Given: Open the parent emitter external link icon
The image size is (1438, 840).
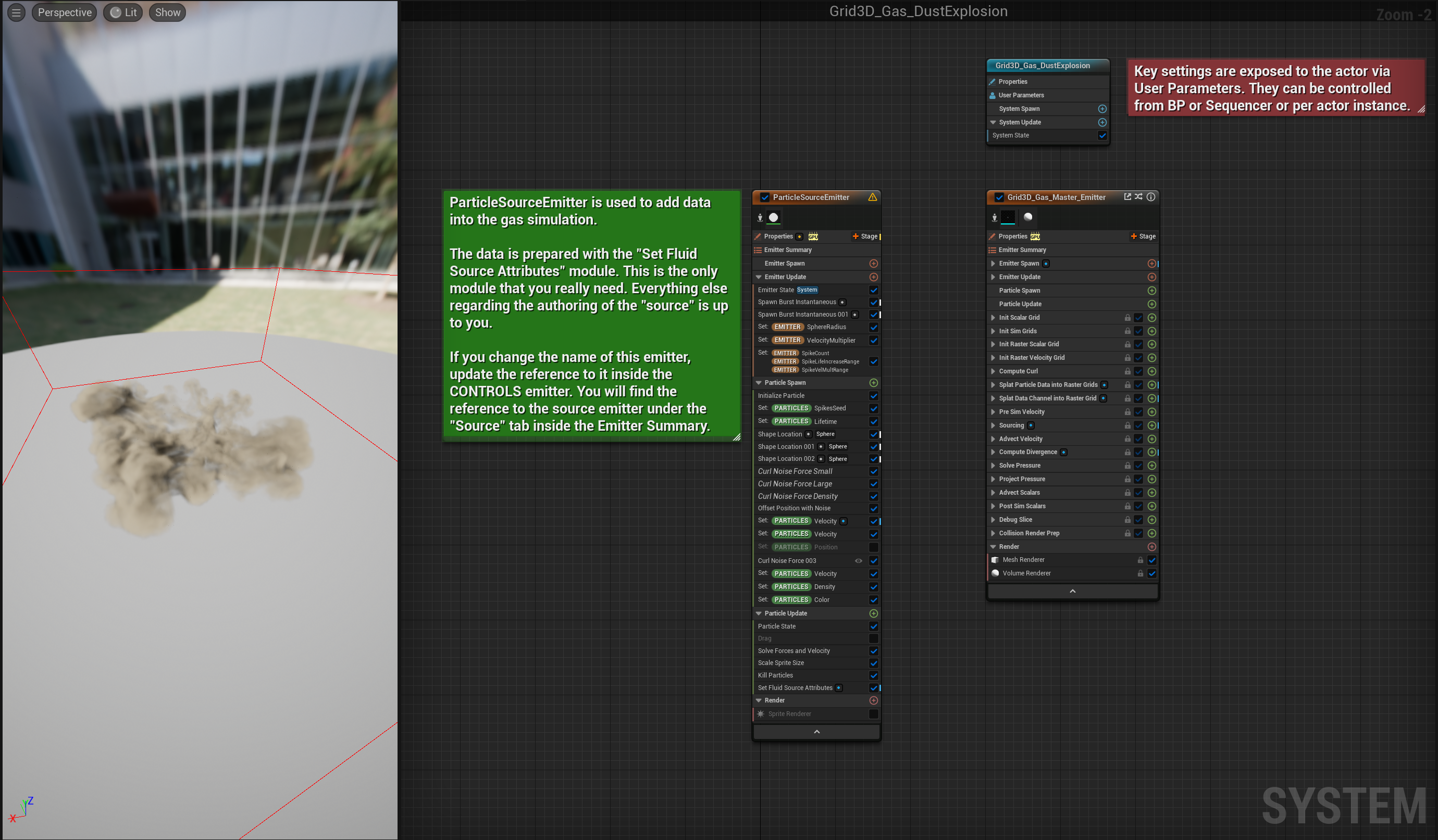Looking at the screenshot, I should (x=1127, y=197).
